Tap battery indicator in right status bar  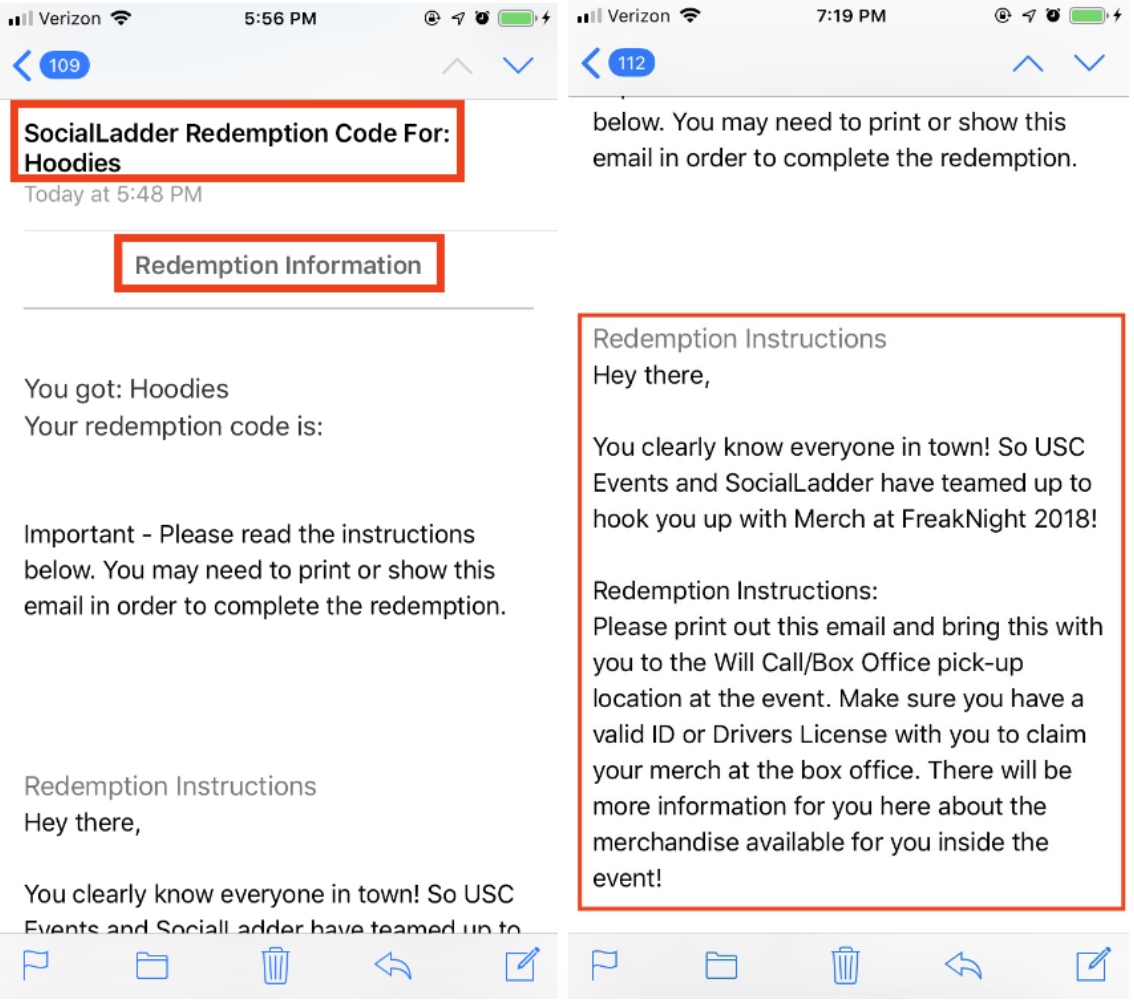(1088, 15)
